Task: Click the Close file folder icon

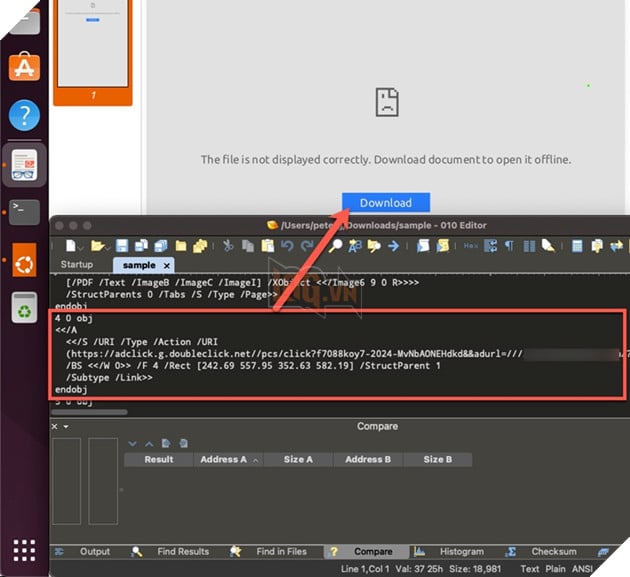Action: coord(181,246)
